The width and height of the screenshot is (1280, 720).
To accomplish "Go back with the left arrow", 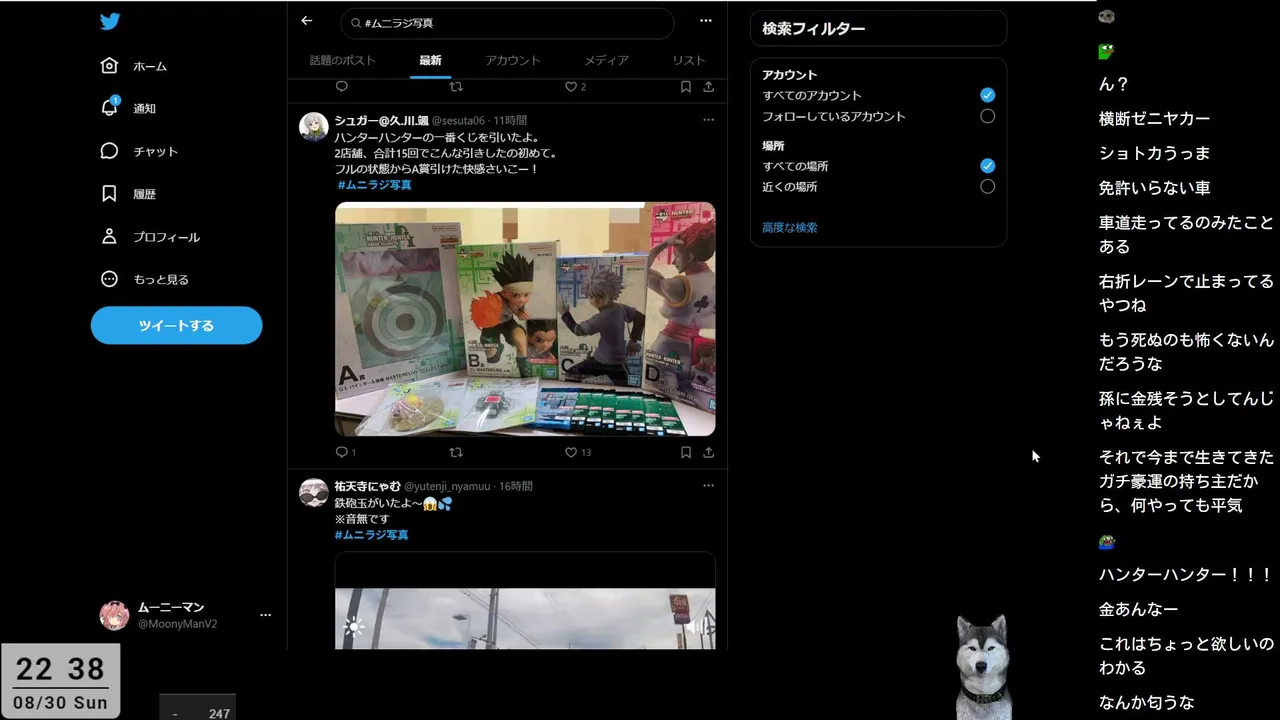I will pos(307,21).
